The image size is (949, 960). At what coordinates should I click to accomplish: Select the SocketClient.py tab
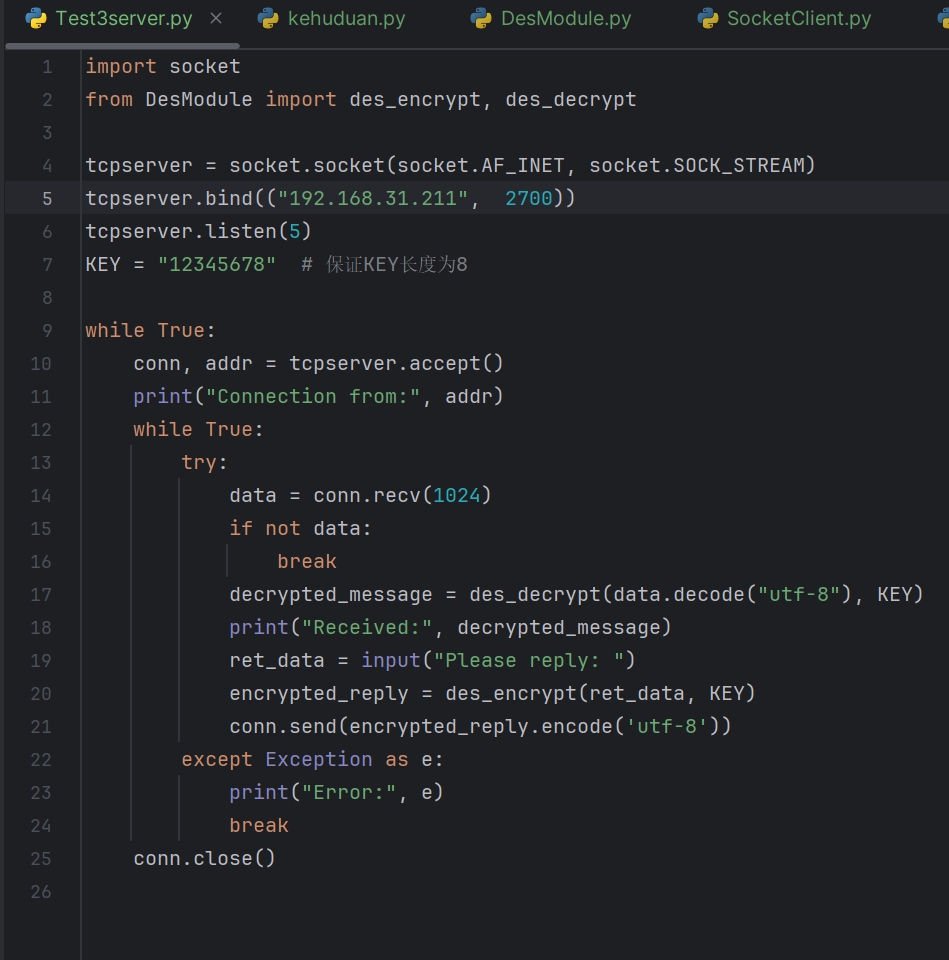[x=798, y=18]
